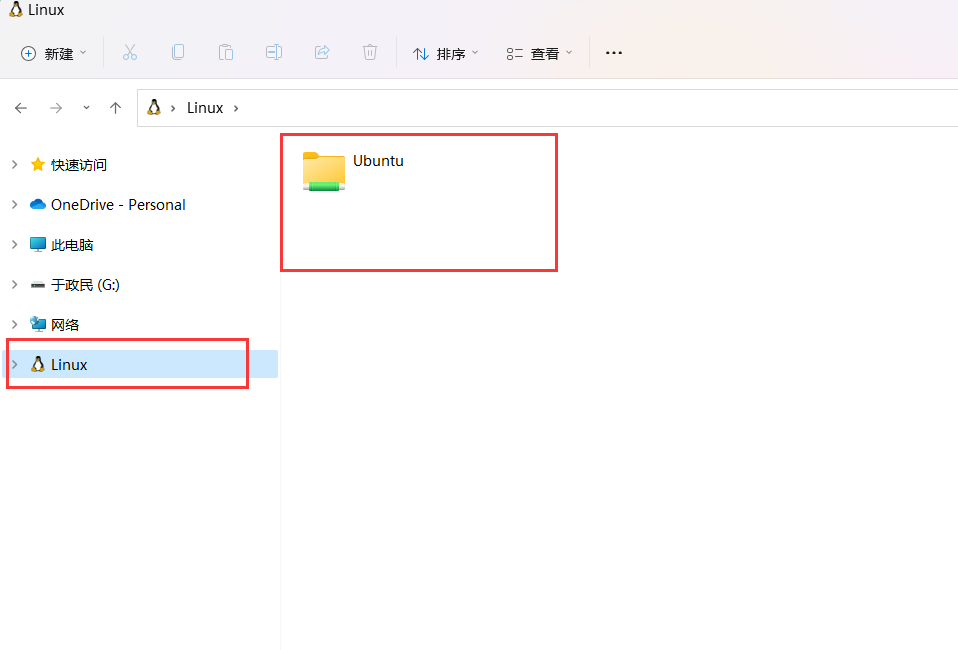
Task: Expand the 快速访问 tree node
Action: click(15, 164)
